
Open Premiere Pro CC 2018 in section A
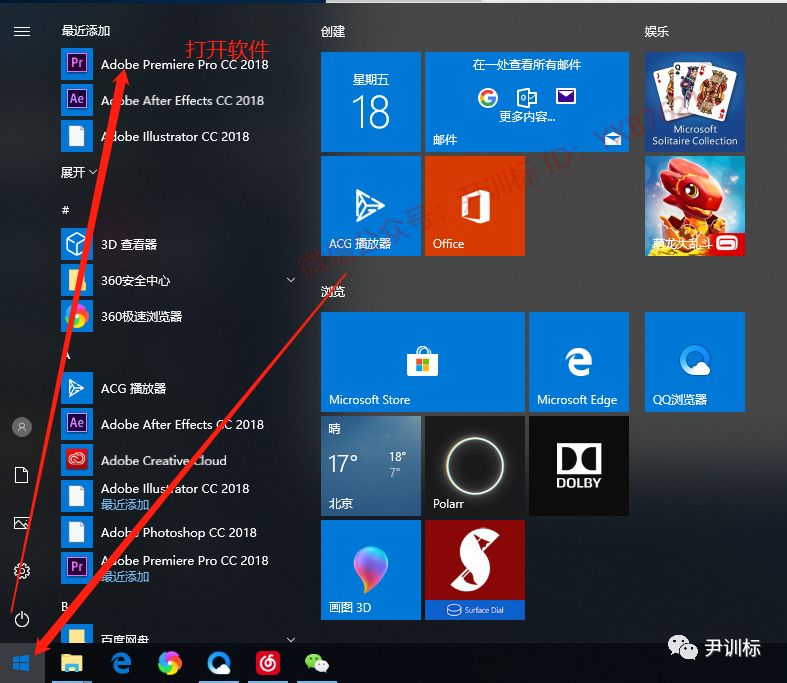coord(178,568)
